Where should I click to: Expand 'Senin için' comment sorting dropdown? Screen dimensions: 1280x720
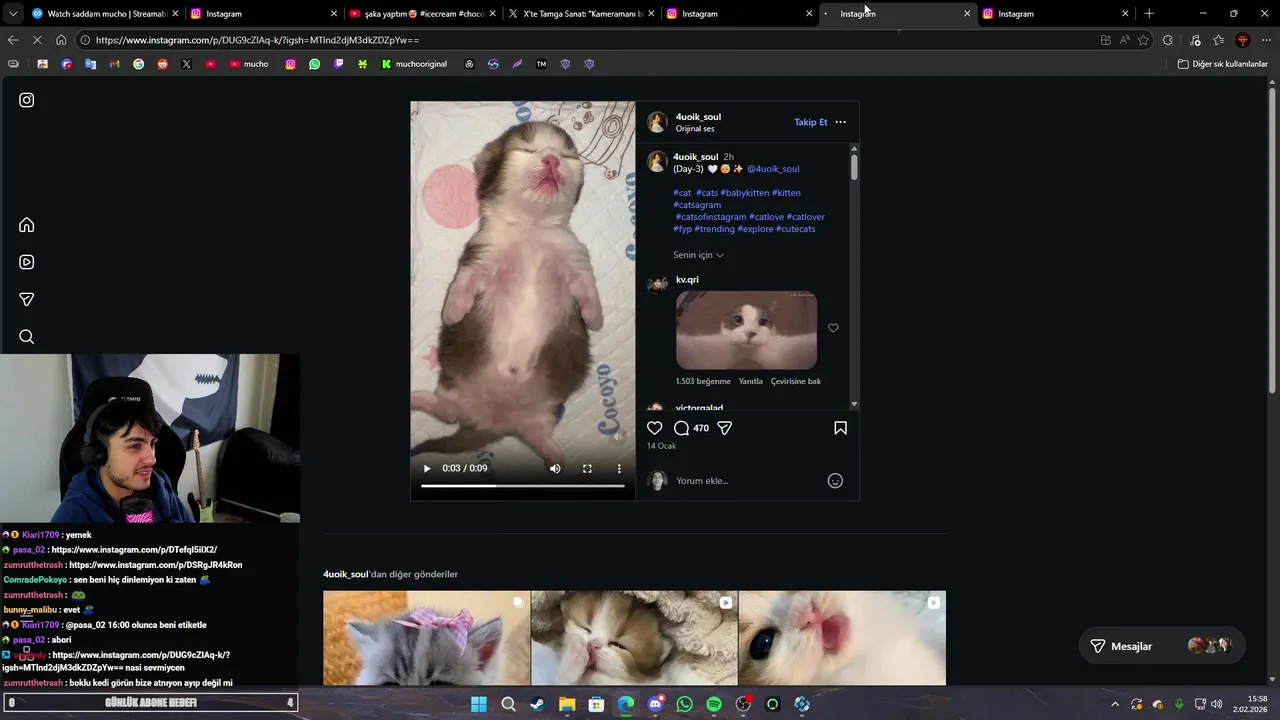point(698,255)
